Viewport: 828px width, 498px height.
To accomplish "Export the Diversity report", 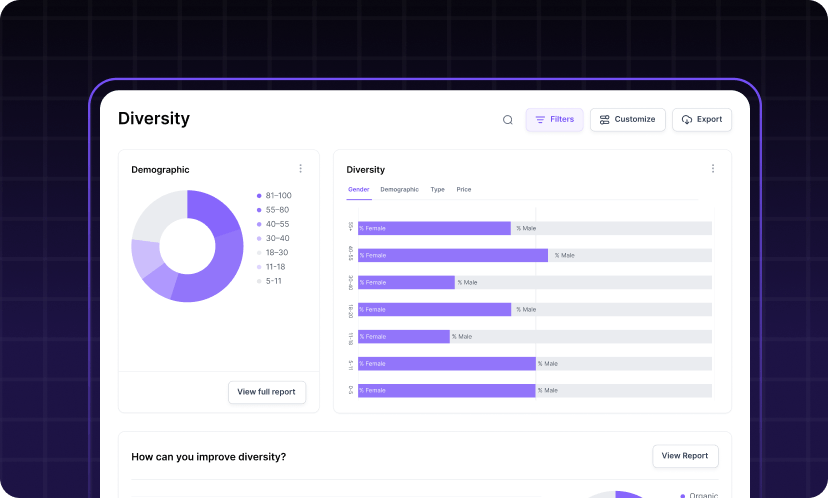I will pos(701,120).
